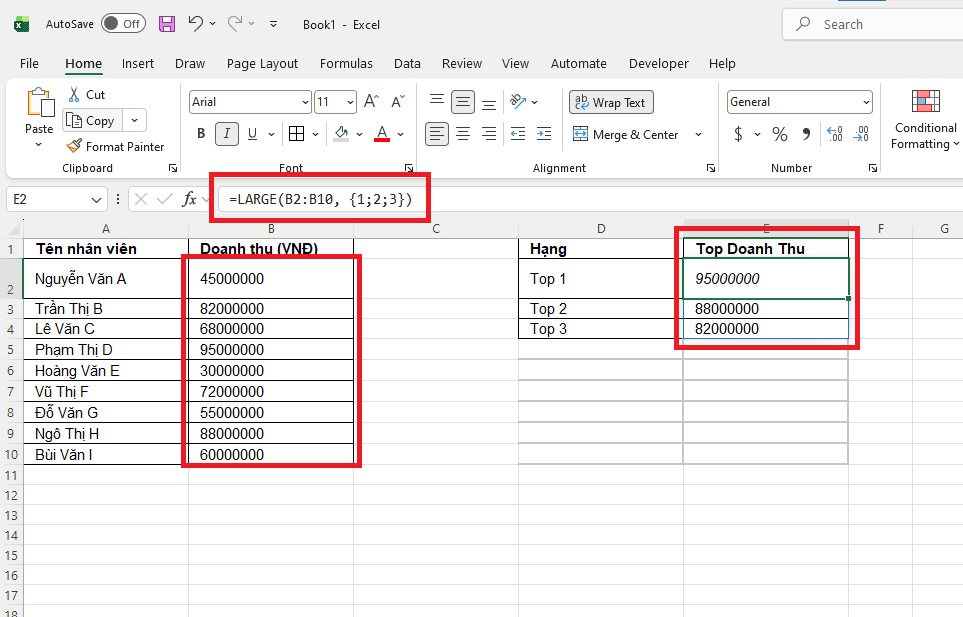Viewport: 963px width, 617px height.
Task: Decrease decimal places shown
Action: 861,134
